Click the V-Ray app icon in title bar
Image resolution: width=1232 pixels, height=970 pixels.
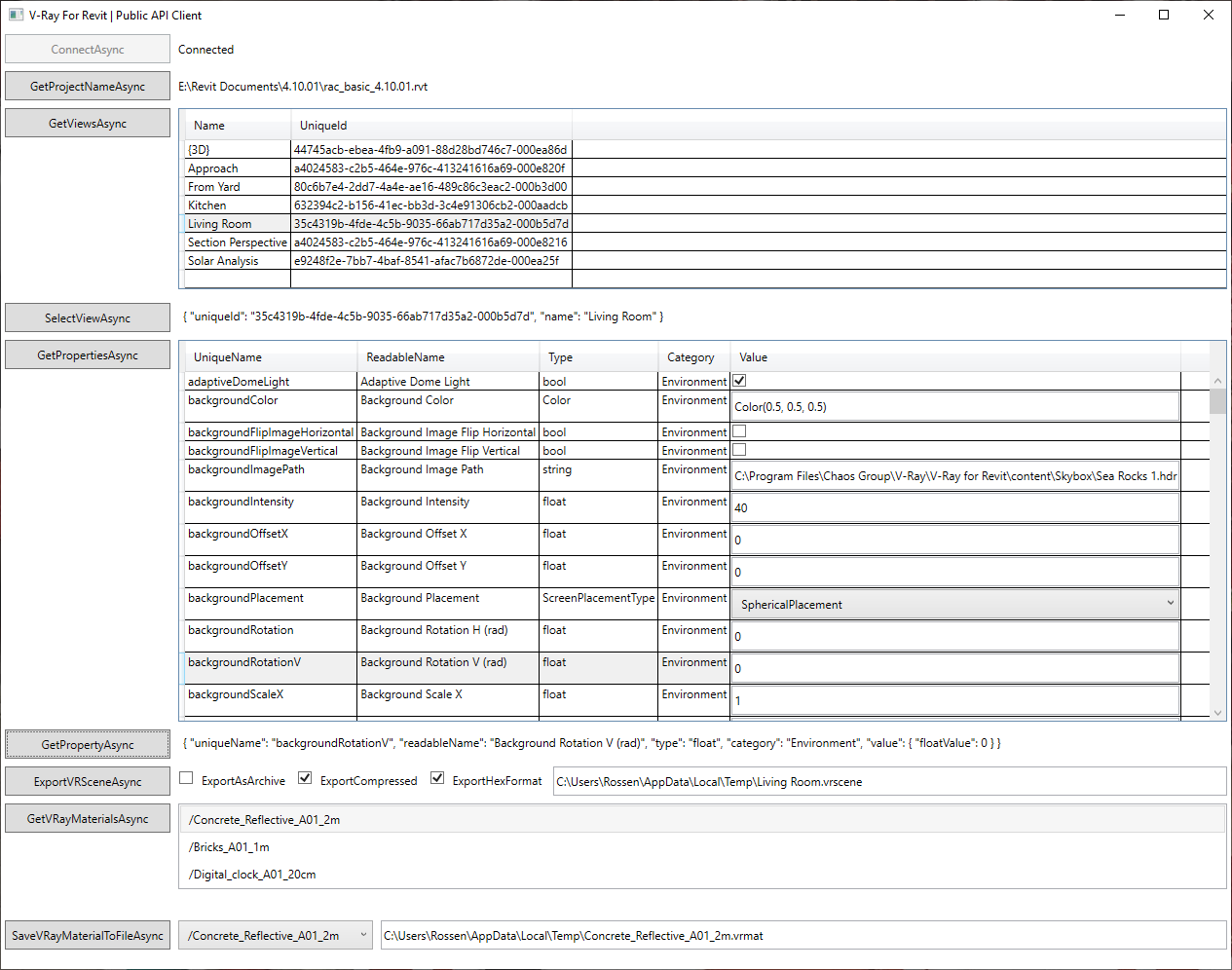pyautogui.click(x=17, y=15)
